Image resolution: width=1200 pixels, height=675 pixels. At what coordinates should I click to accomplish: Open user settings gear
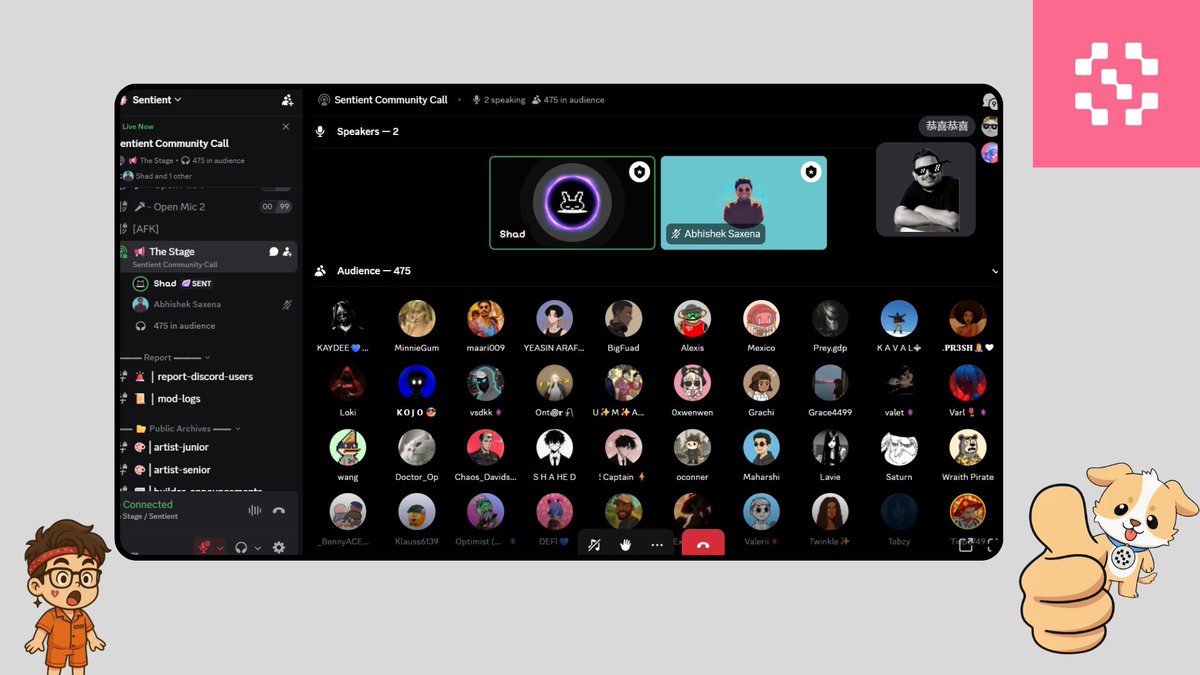coord(279,547)
